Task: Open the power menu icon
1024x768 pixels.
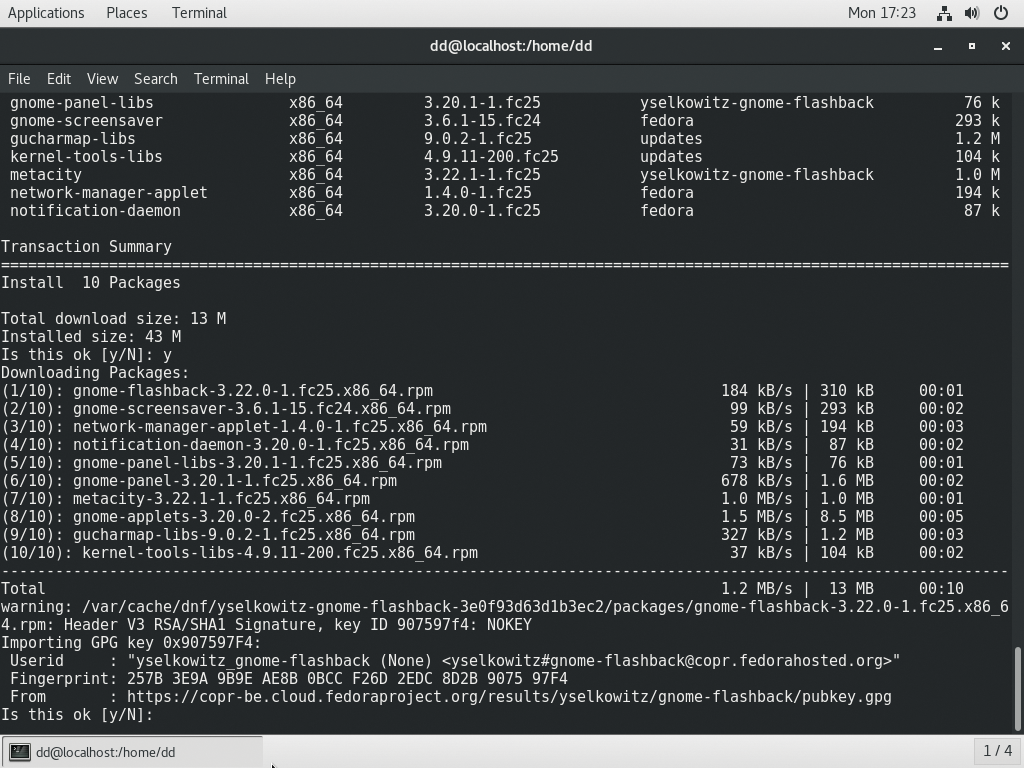Action: point(1000,13)
